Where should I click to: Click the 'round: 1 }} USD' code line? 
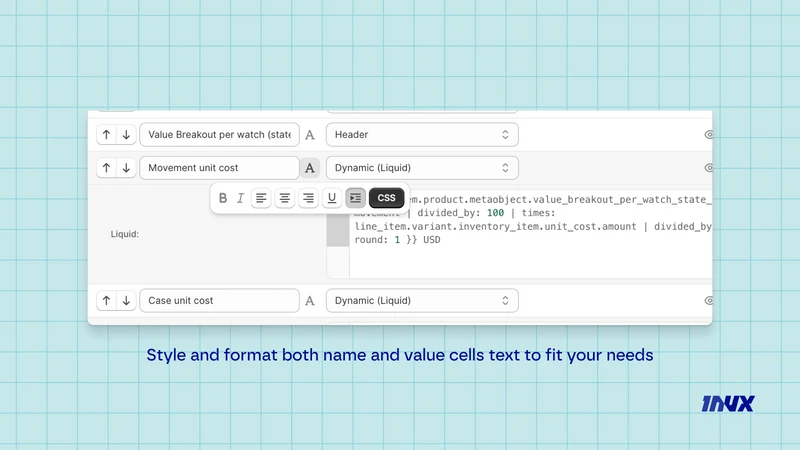[x=397, y=240]
